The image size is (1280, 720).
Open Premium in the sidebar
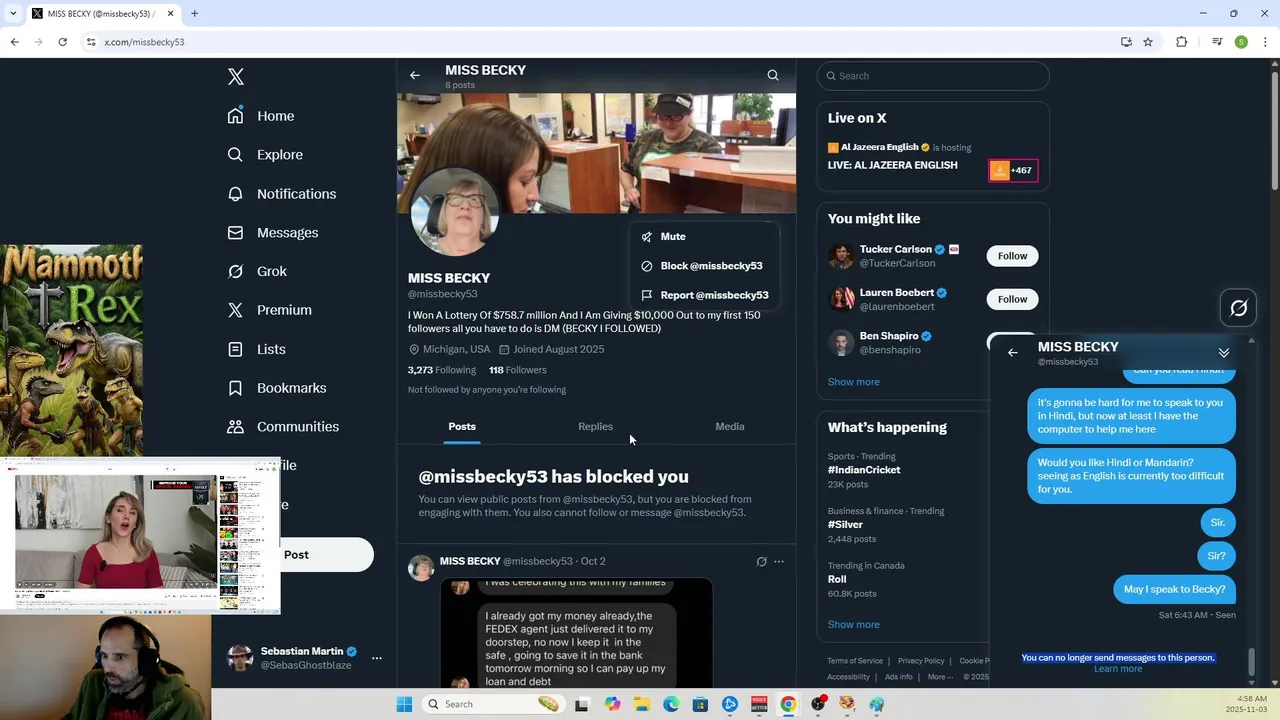[x=270, y=310]
